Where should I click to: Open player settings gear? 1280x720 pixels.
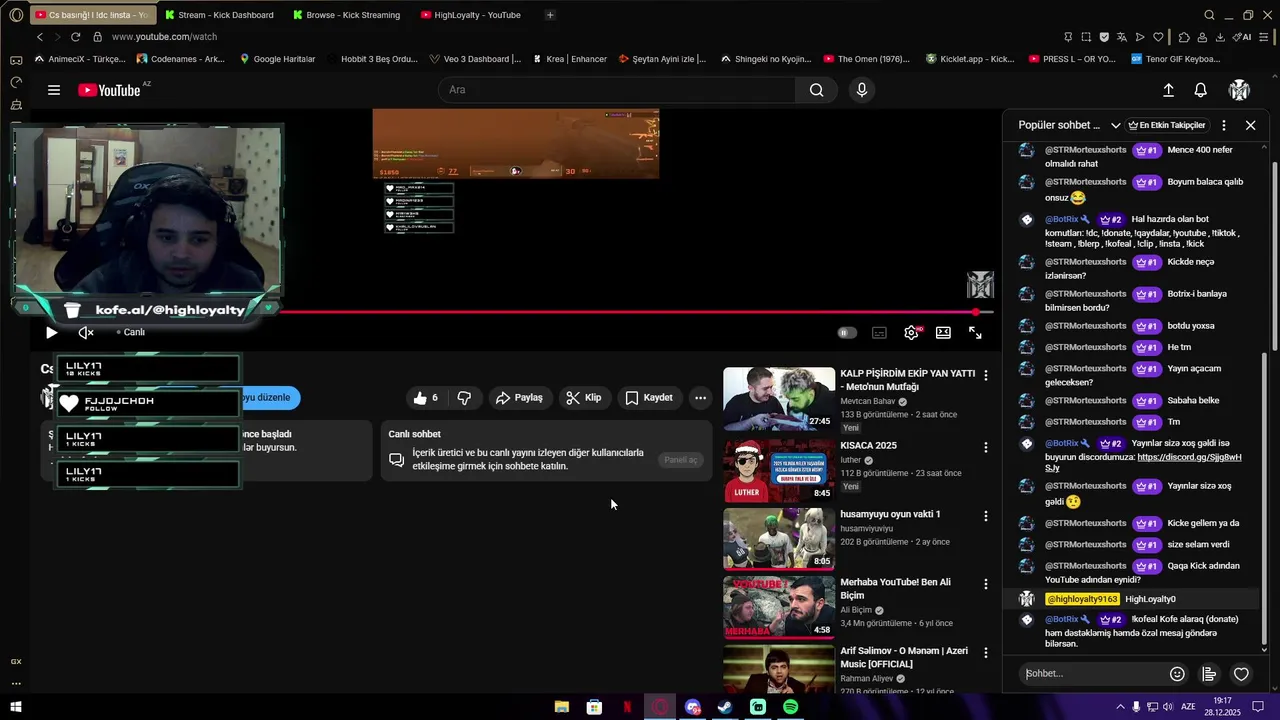click(x=911, y=333)
